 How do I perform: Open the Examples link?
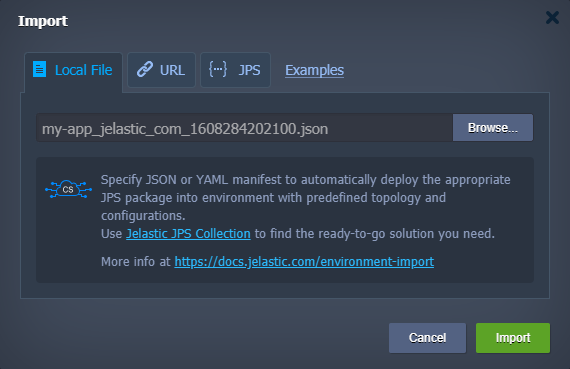314,70
